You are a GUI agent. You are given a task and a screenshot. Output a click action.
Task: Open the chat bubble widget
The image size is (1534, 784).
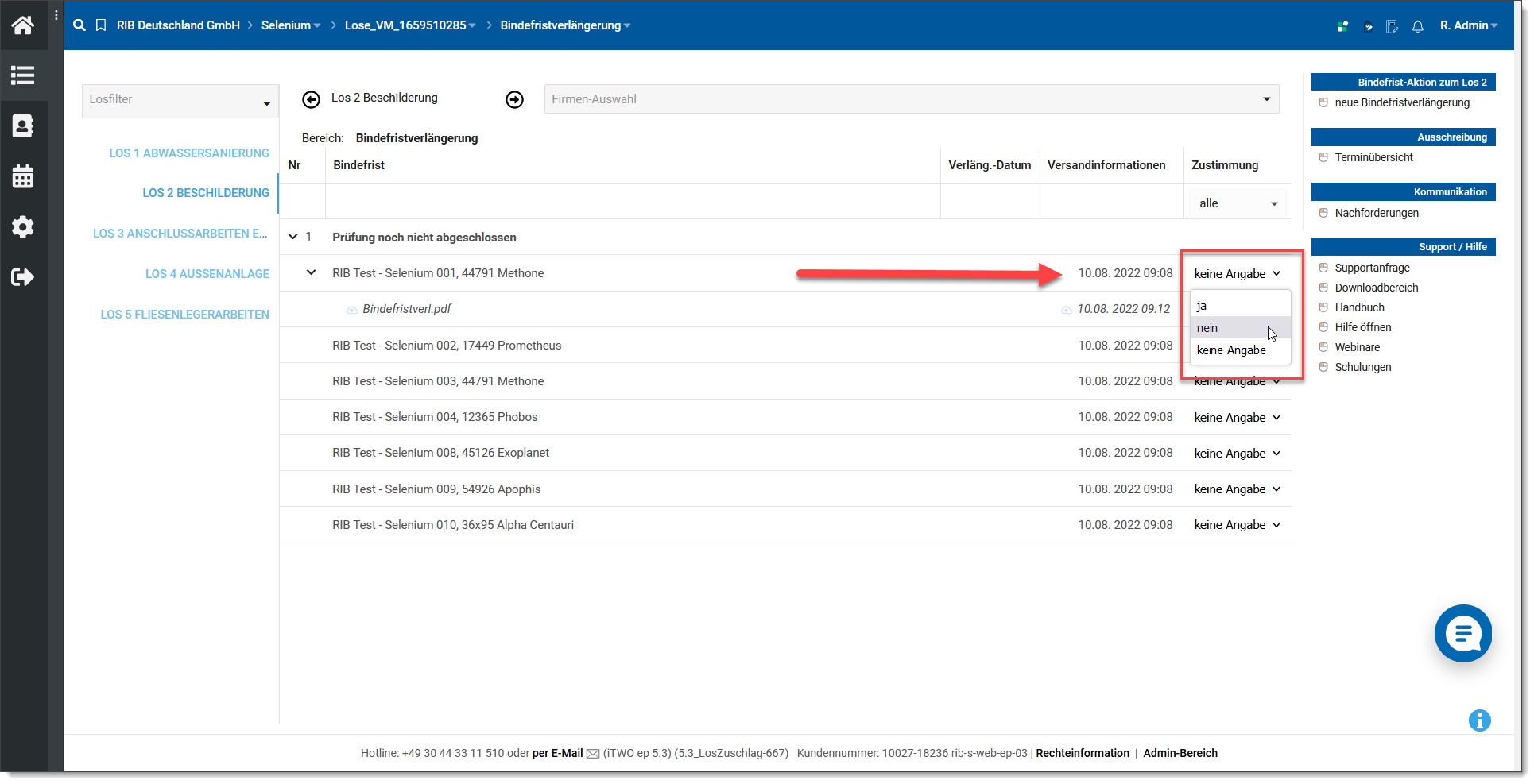[x=1463, y=633]
